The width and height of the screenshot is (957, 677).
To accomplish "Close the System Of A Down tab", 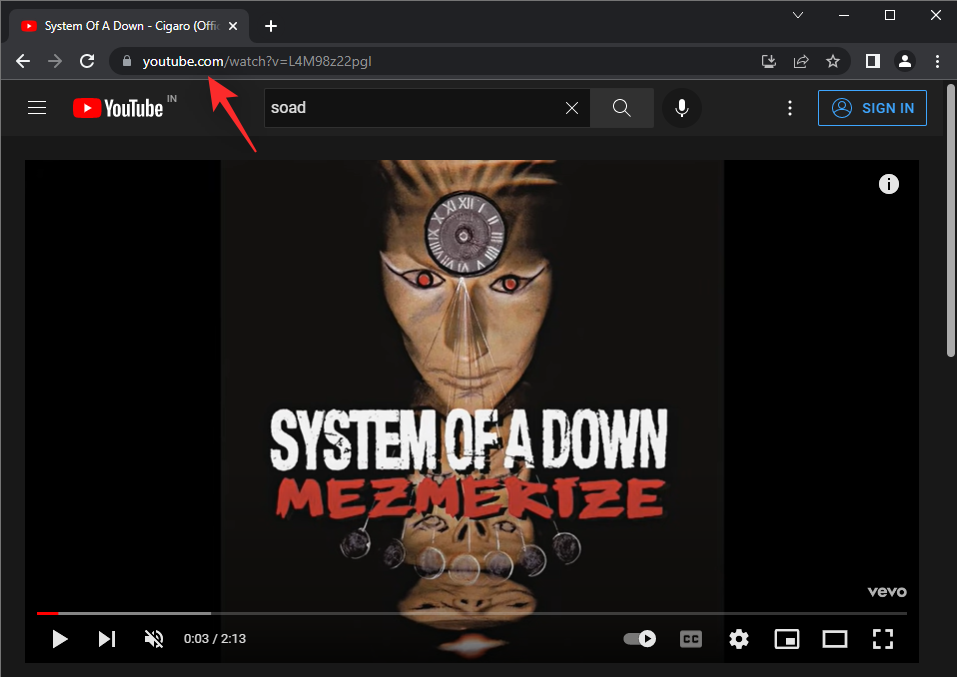I will 233,26.
